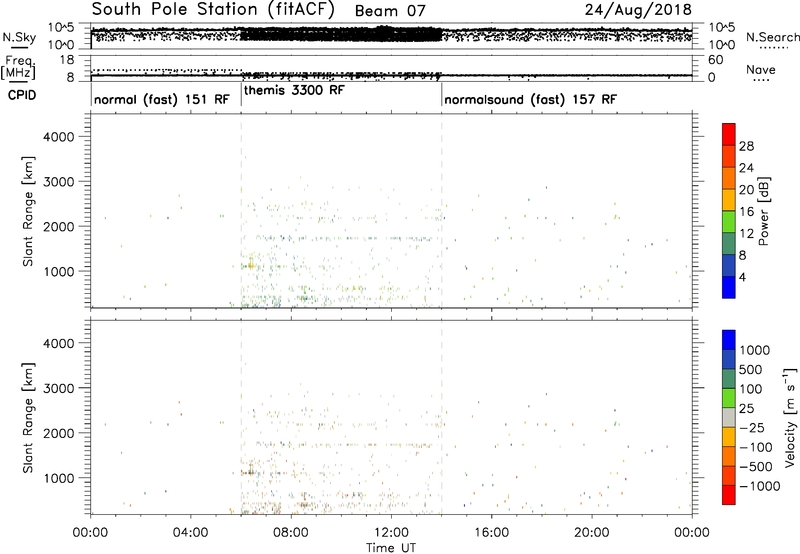Click 'Slant Range [km]' label of power panel
800x554 pixels.
tap(28, 211)
